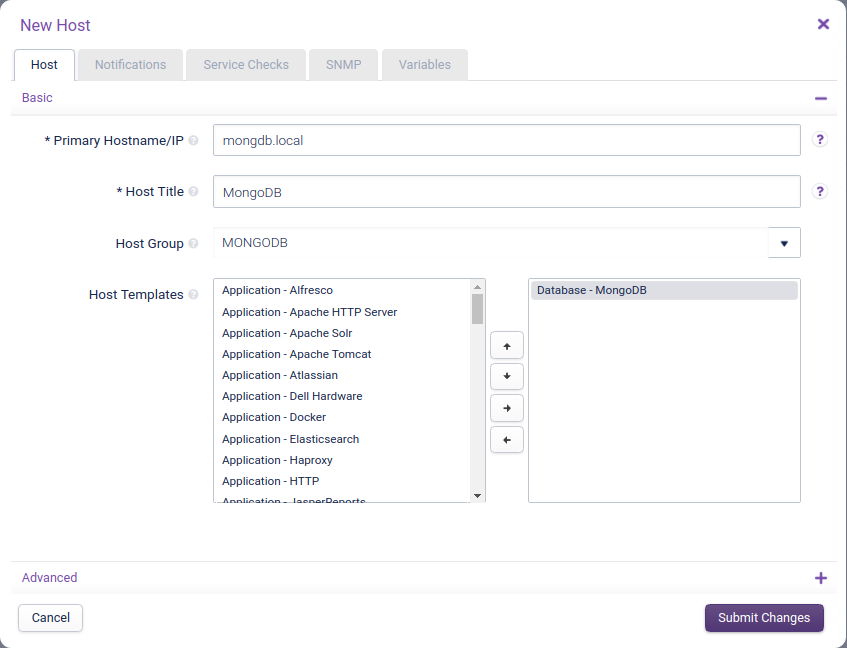
Task: Click the Cancel button
Action: coord(50,618)
